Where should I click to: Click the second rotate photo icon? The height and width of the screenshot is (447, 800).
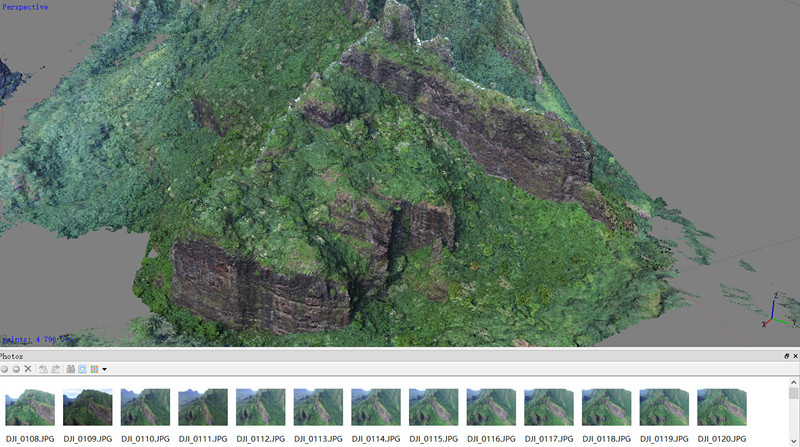coord(54,369)
